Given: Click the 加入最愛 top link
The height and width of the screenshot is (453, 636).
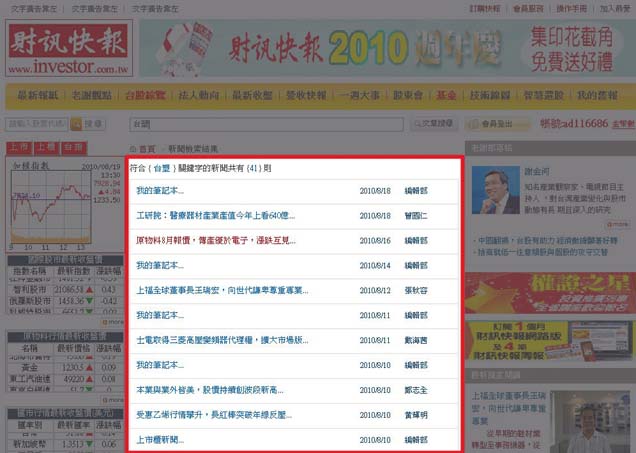Looking at the screenshot, I should (615, 9).
